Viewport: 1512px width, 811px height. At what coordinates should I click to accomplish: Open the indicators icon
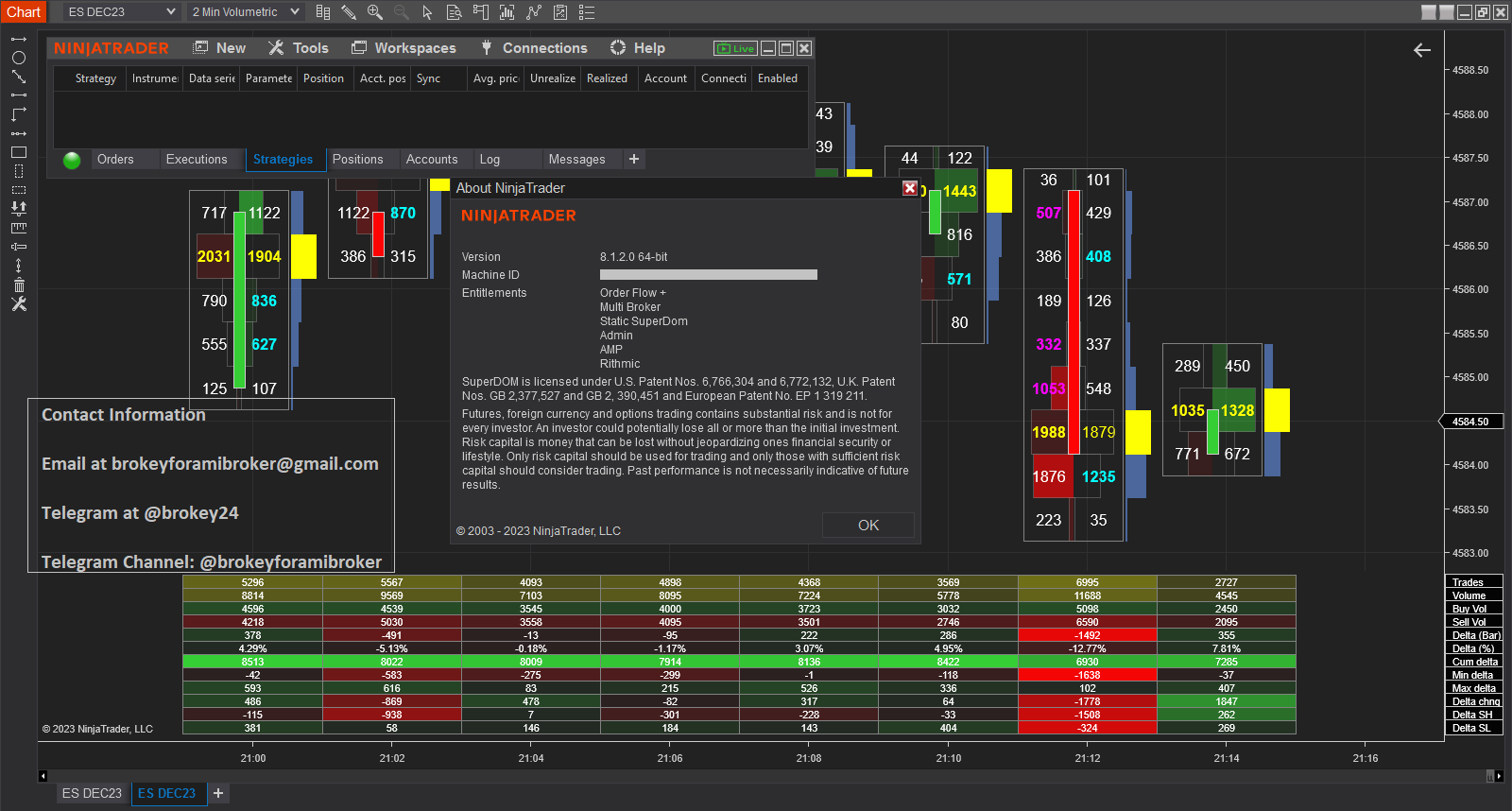coord(507,12)
